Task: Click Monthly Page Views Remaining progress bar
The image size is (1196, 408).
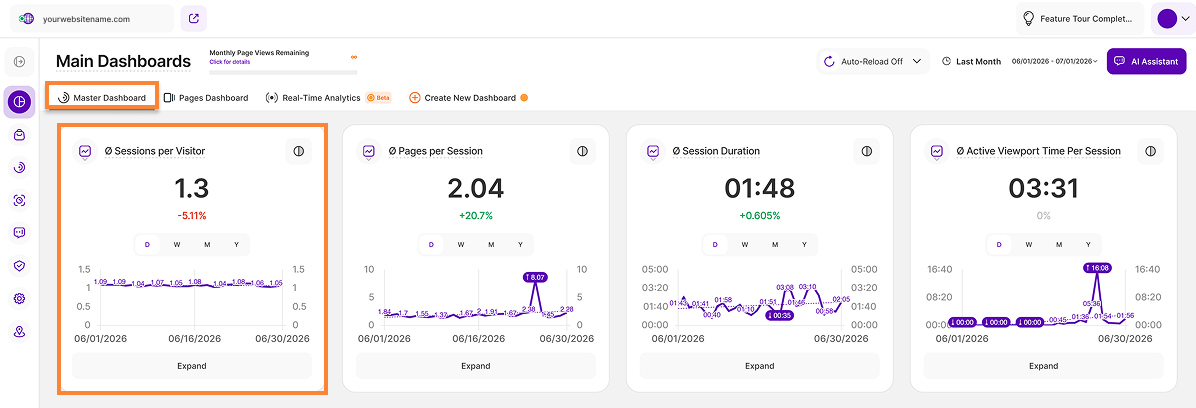Action: (283, 72)
